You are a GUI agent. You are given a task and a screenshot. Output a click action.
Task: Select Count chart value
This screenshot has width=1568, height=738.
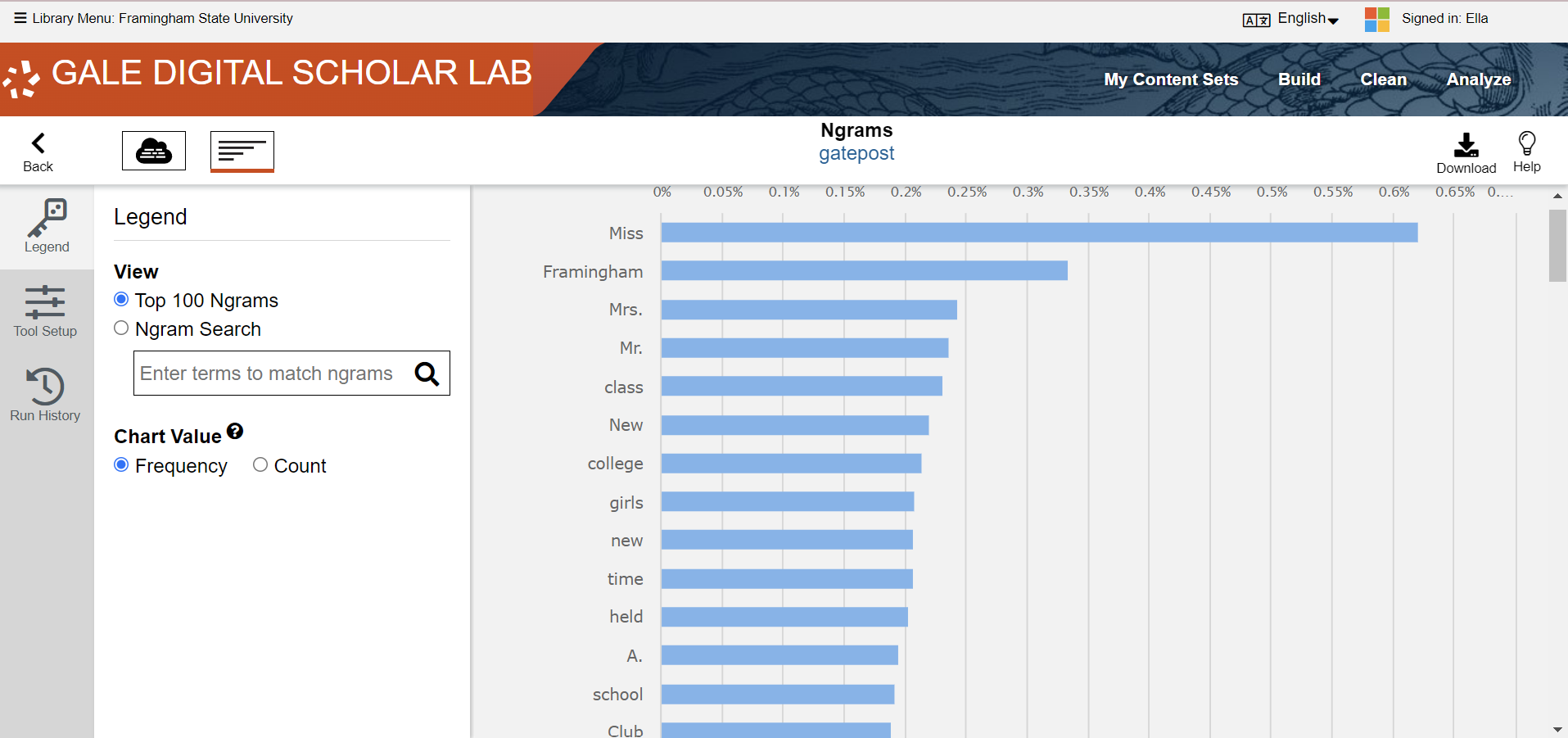click(x=260, y=464)
